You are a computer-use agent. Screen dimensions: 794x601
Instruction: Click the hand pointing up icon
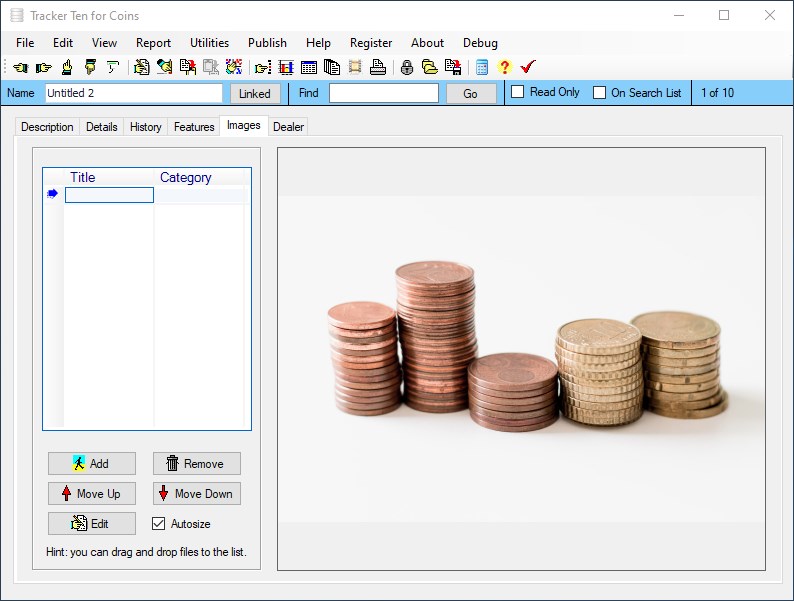coord(67,67)
